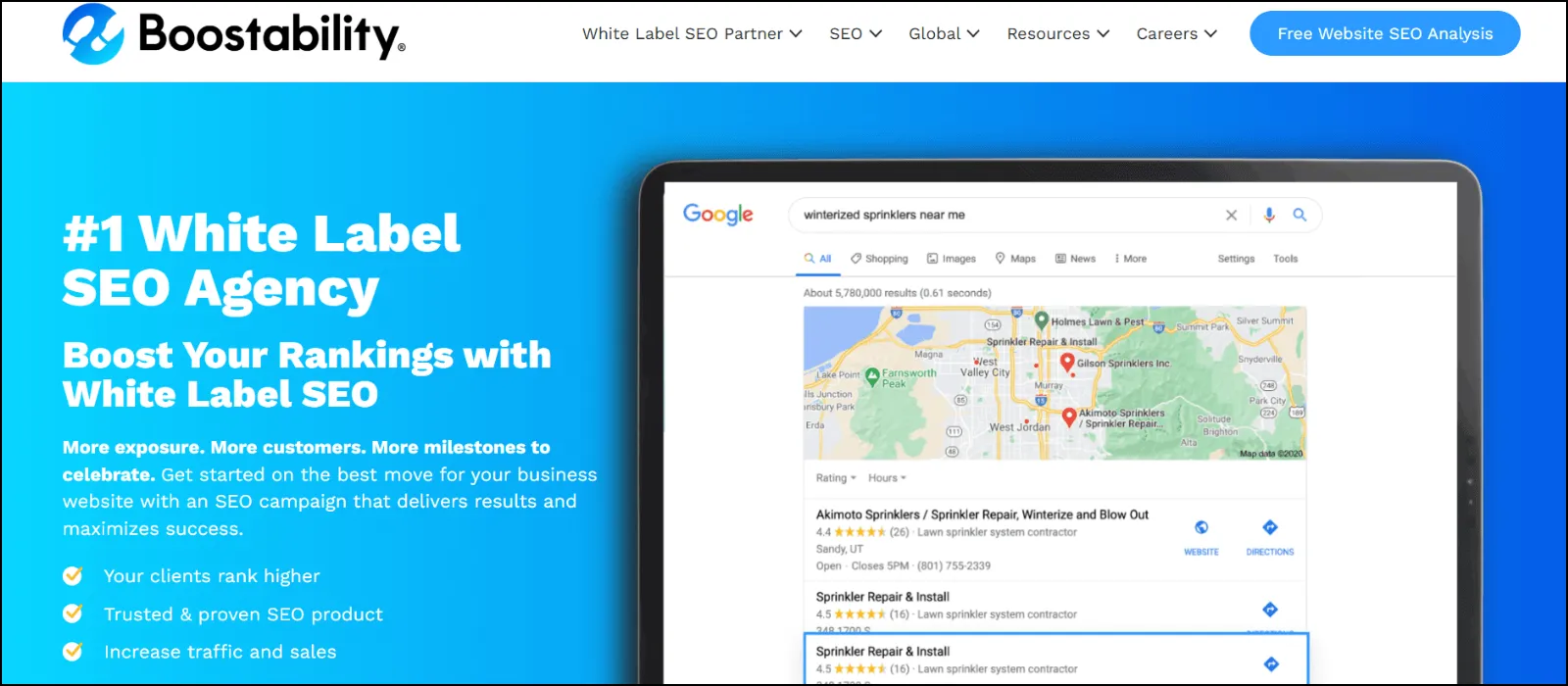
Task: Open the SEO dropdown menu
Action: [856, 33]
